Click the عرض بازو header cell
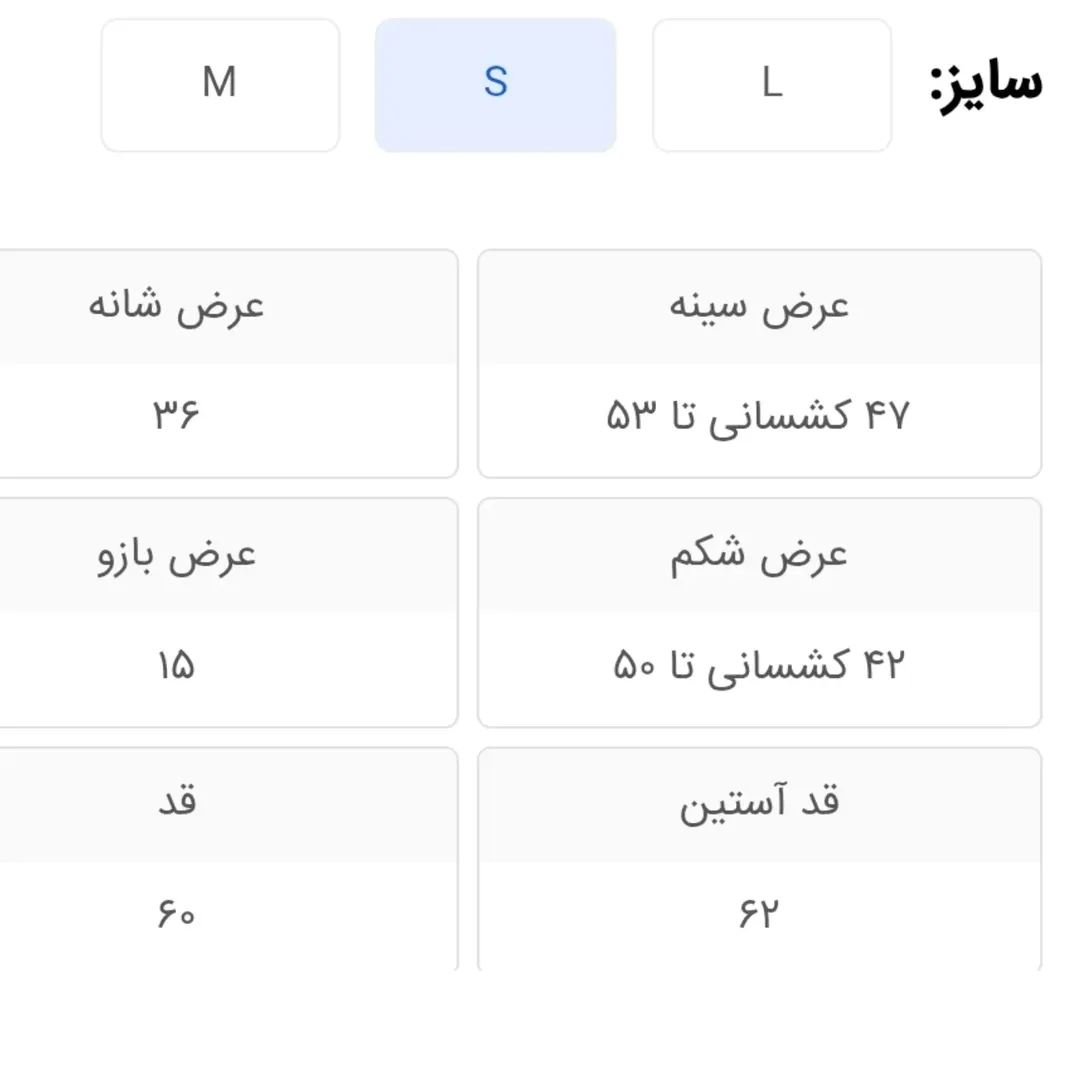1080x1080 pixels. (x=177, y=555)
